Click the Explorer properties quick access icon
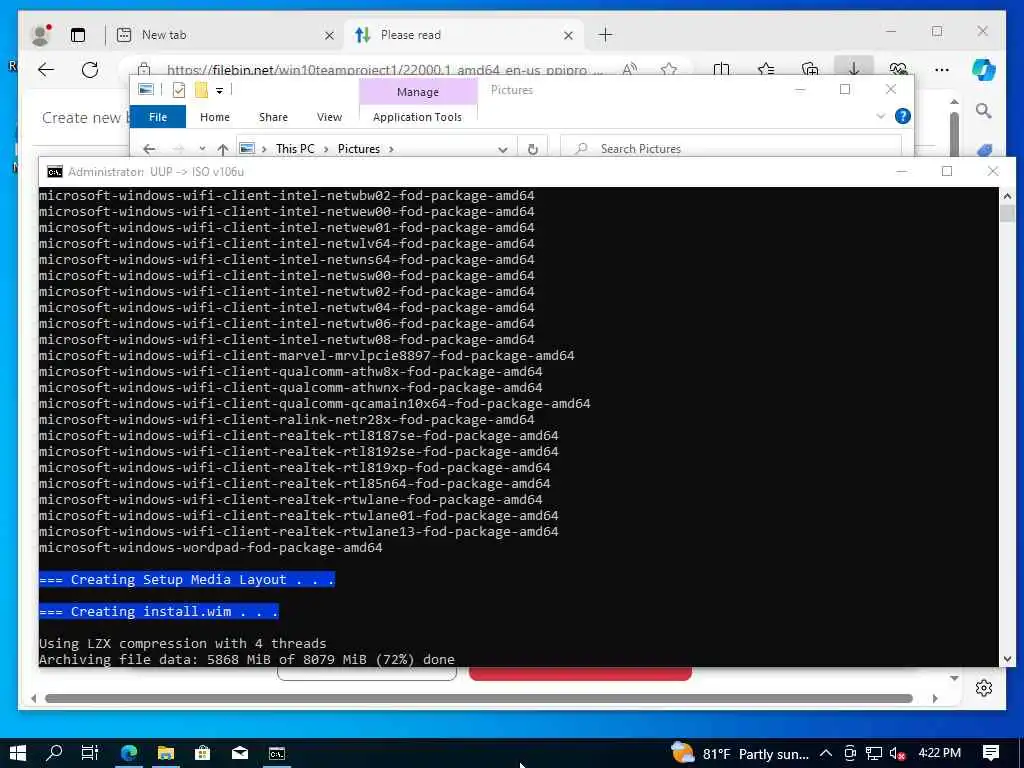 (x=178, y=90)
